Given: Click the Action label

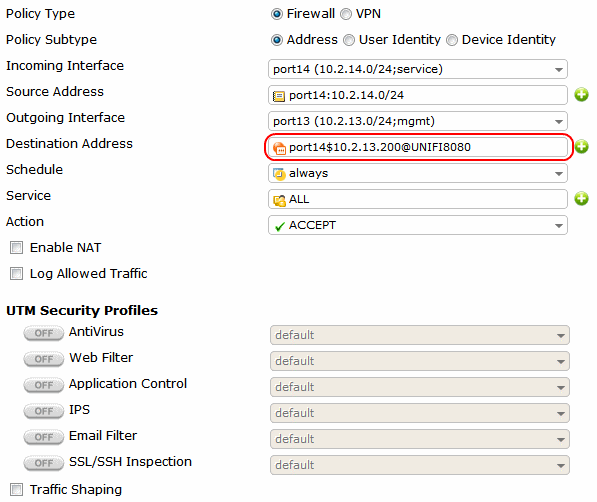Looking at the screenshot, I should [x=25, y=222].
